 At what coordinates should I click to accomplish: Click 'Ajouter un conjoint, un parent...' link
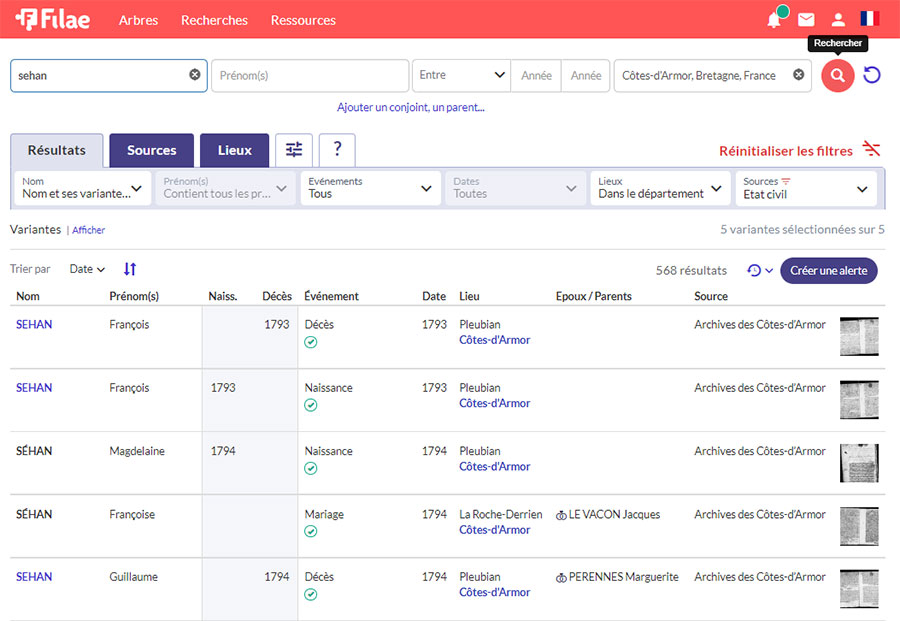(410, 107)
